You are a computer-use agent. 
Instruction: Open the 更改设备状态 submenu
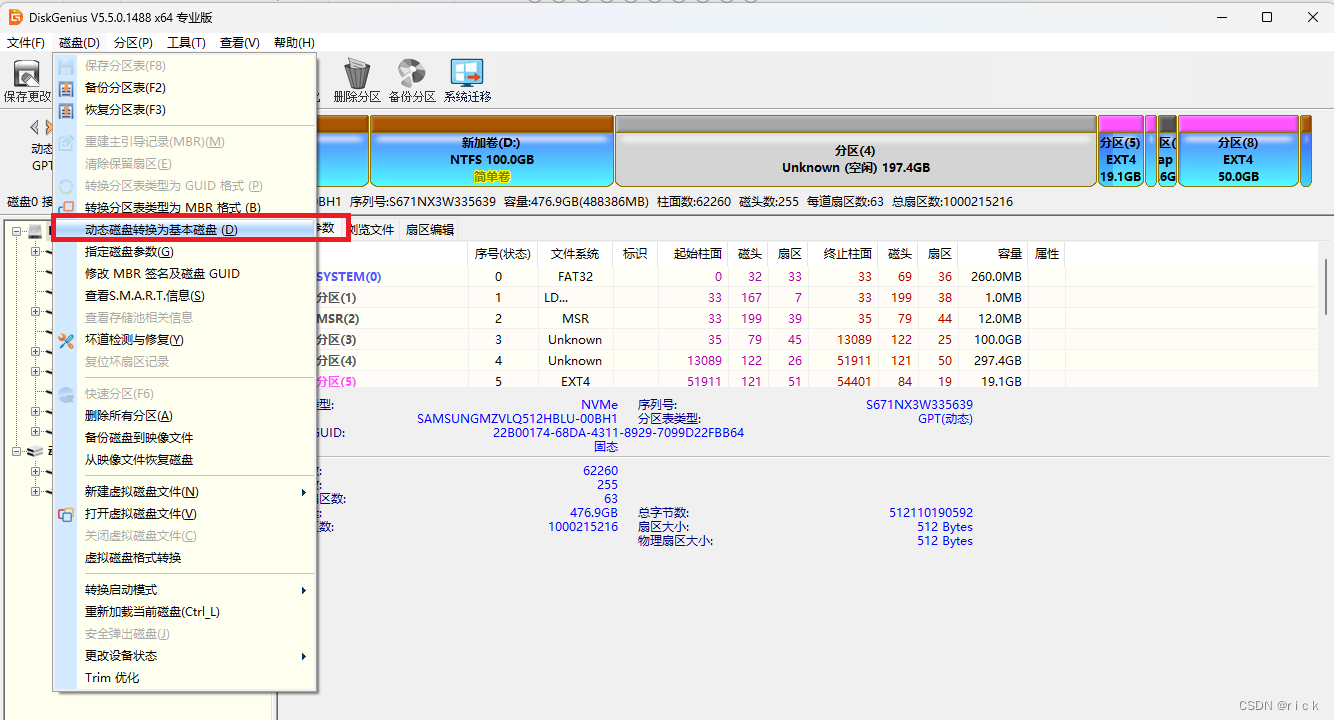(x=185, y=656)
